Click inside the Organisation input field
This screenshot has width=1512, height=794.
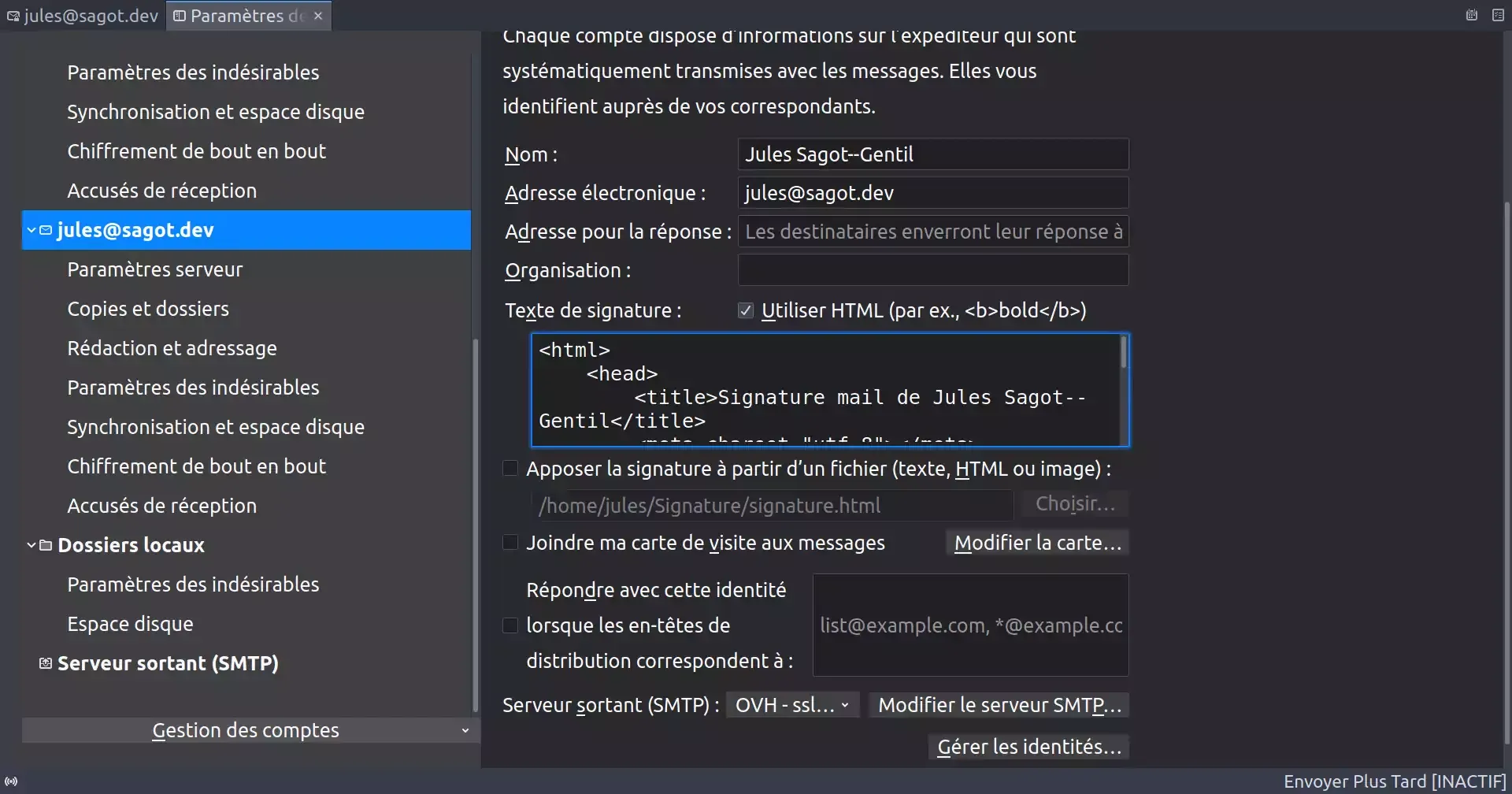(932, 269)
